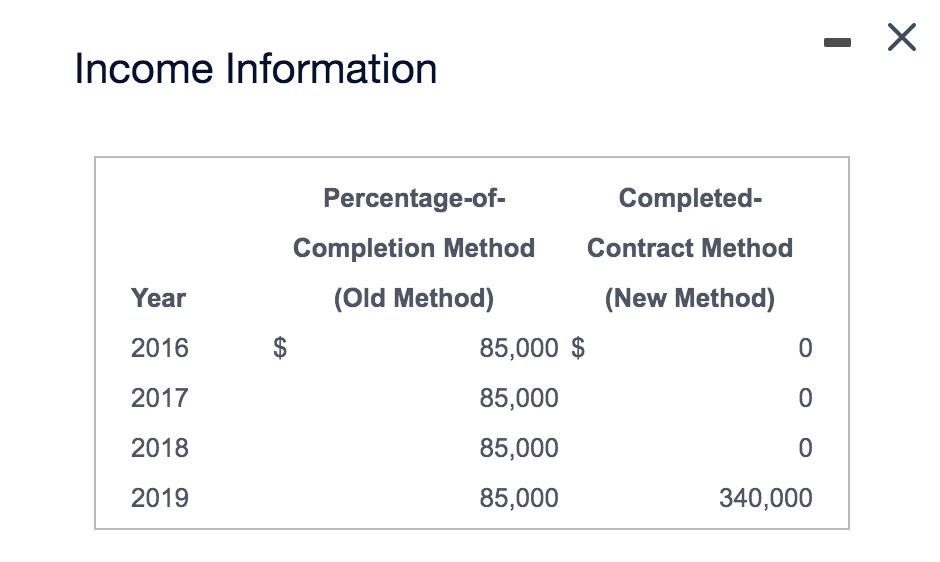Click the 2017 new method value 0
This screenshot has height=562, width=940.
coord(805,398)
